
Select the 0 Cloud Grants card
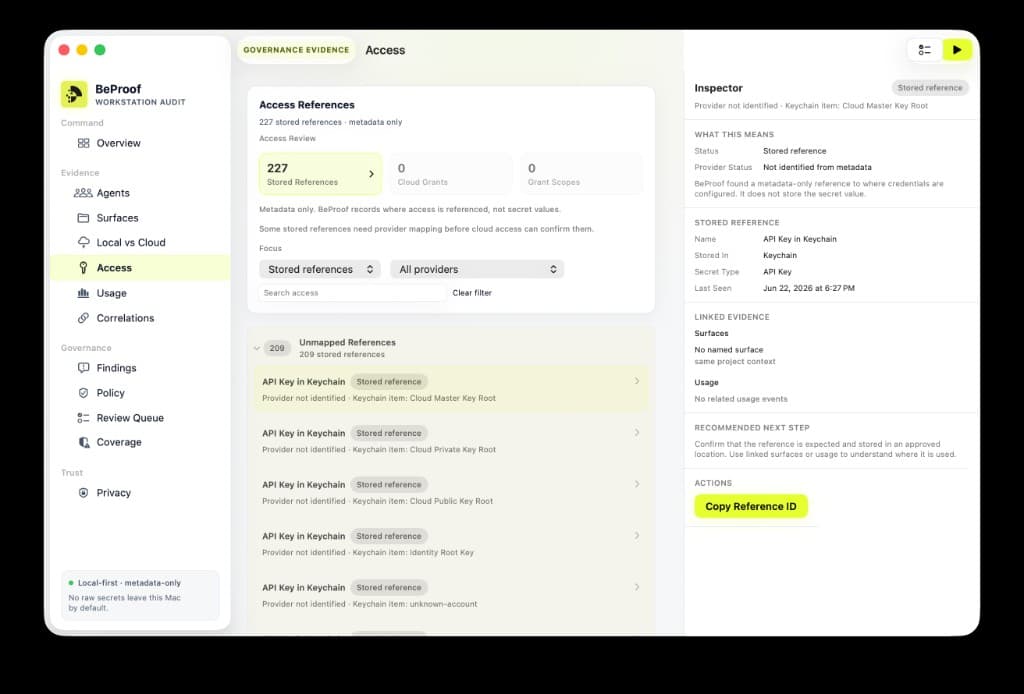(x=451, y=174)
